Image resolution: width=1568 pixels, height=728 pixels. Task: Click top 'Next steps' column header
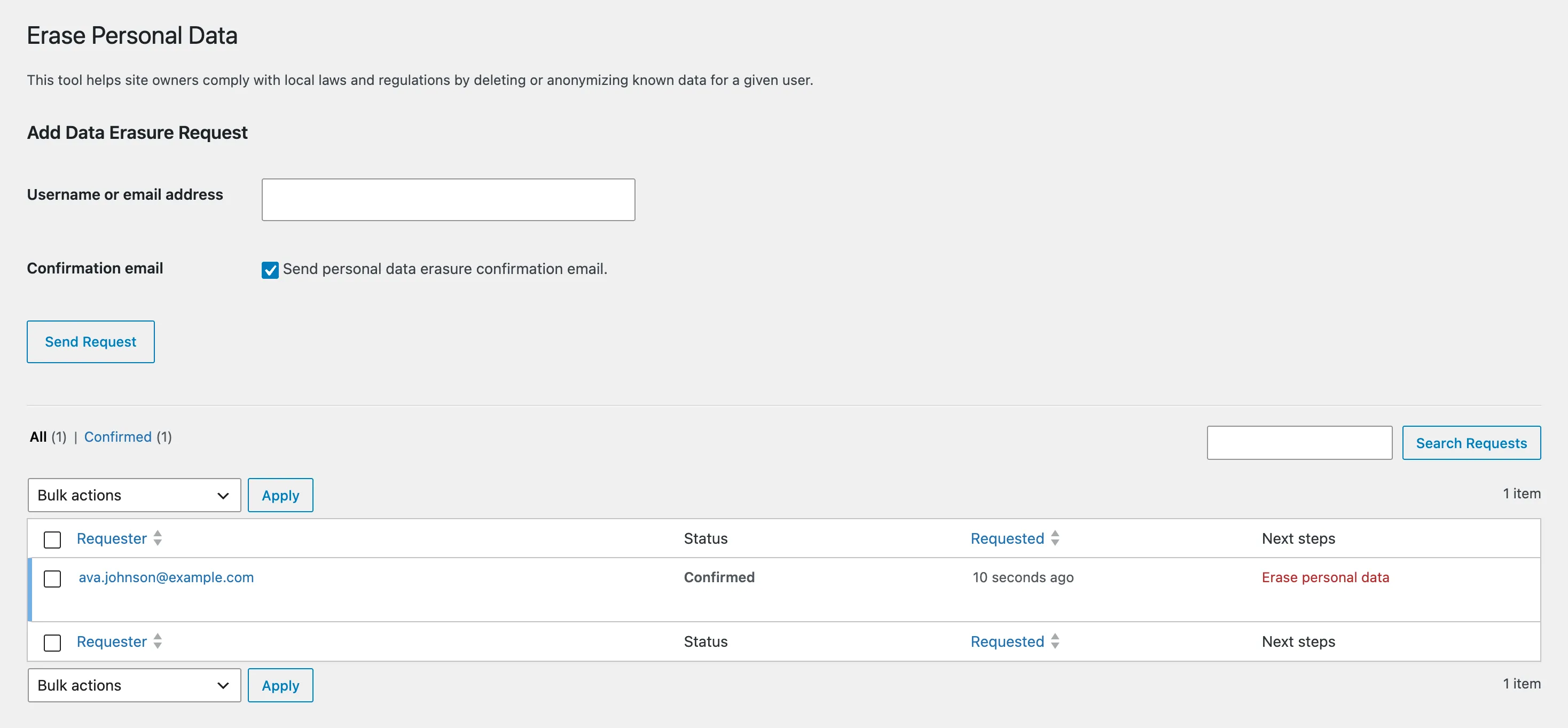(x=1298, y=539)
